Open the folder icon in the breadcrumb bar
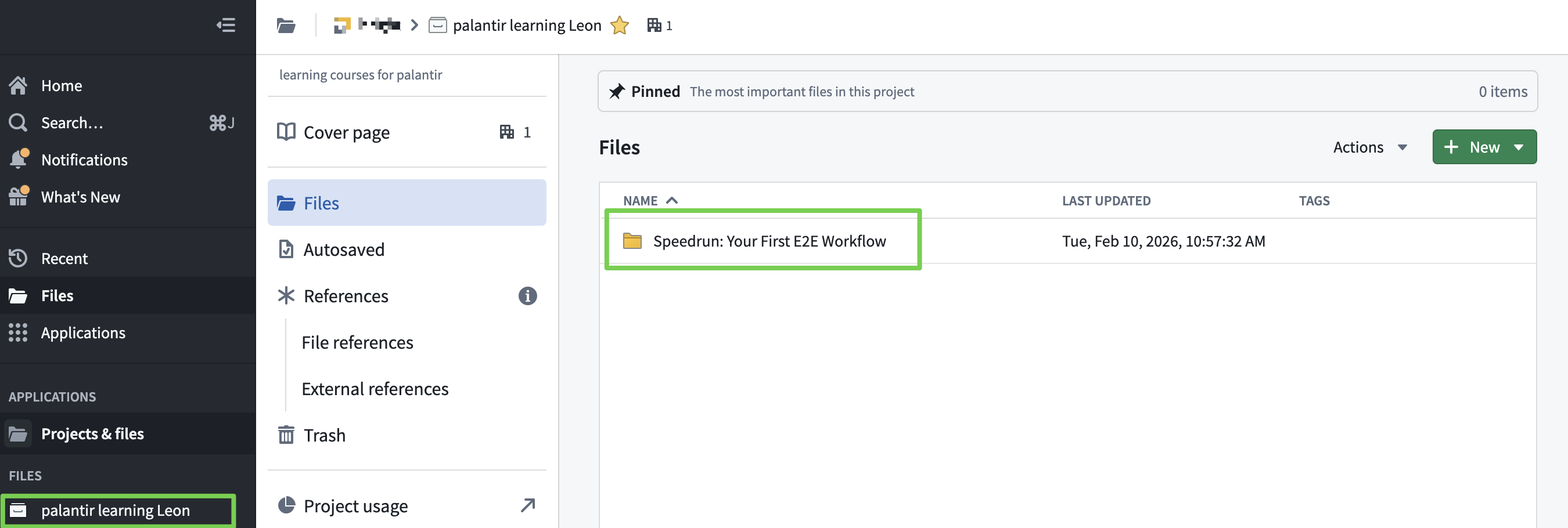Screen dimensions: 1568x528 [x=286, y=26]
